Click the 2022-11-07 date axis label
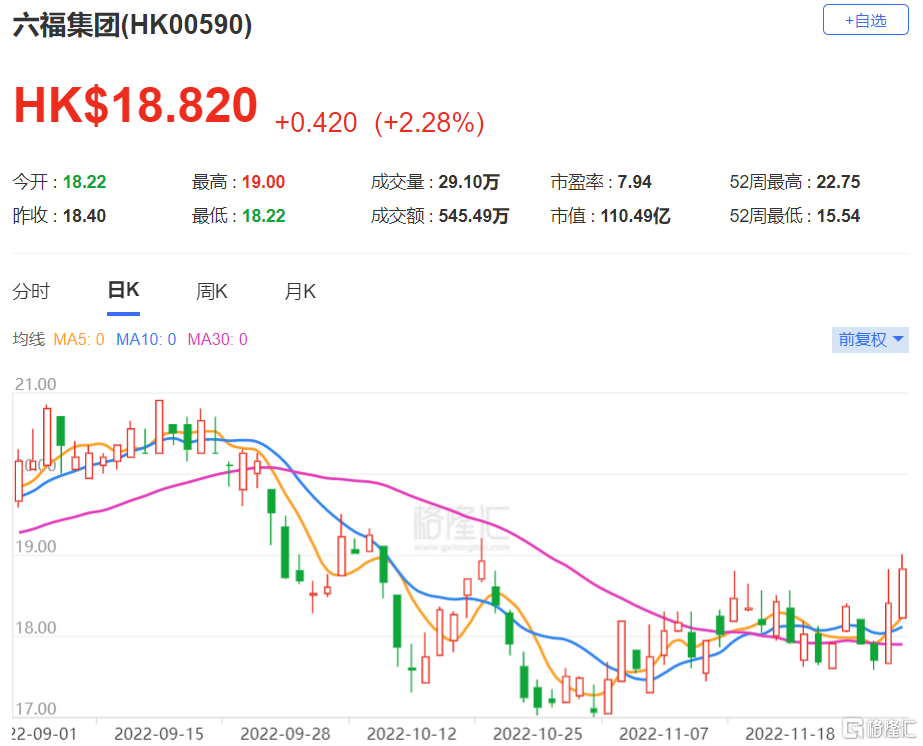The height and width of the screenshot is (746, 923). pos(663,734)
